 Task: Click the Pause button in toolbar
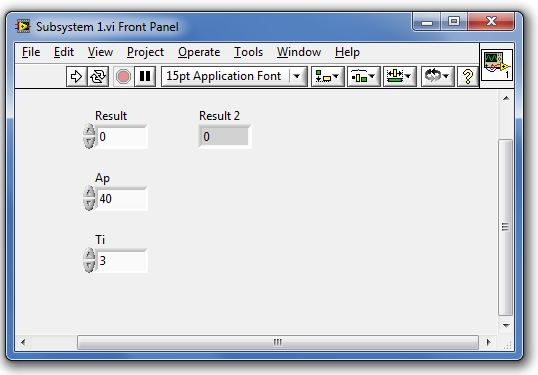[x=145, y=76]
